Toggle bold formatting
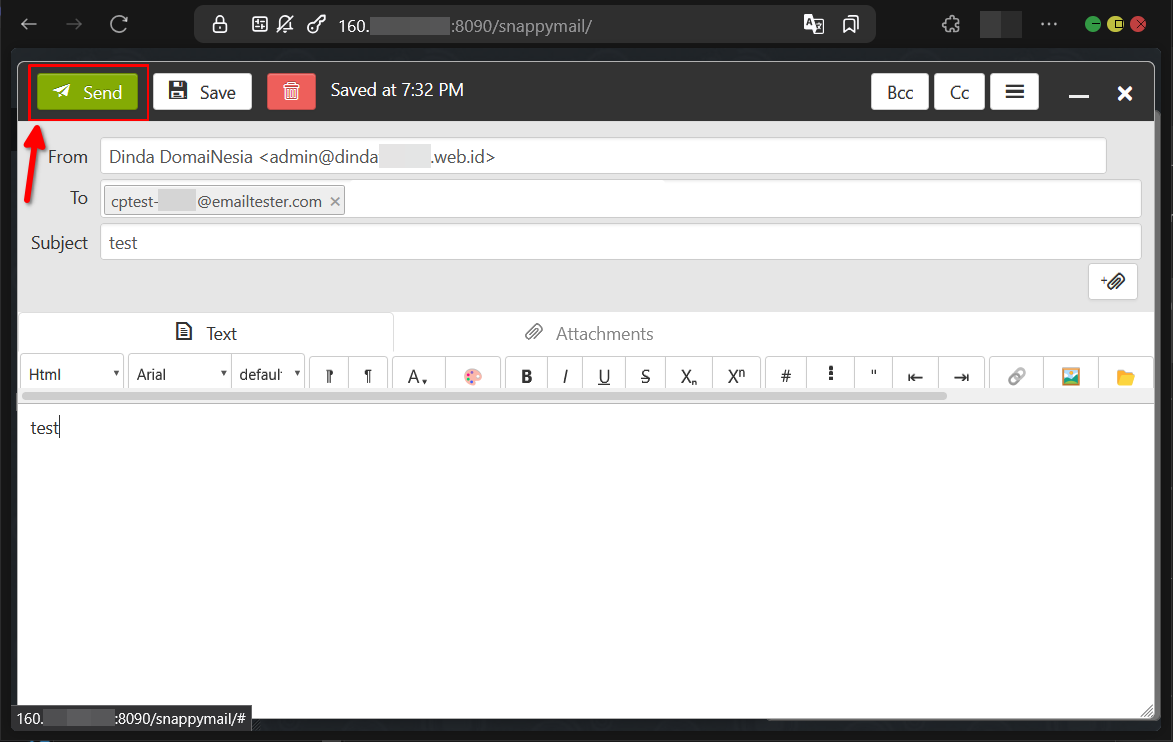Screen dimensions: 1173x742 point(527,375)
